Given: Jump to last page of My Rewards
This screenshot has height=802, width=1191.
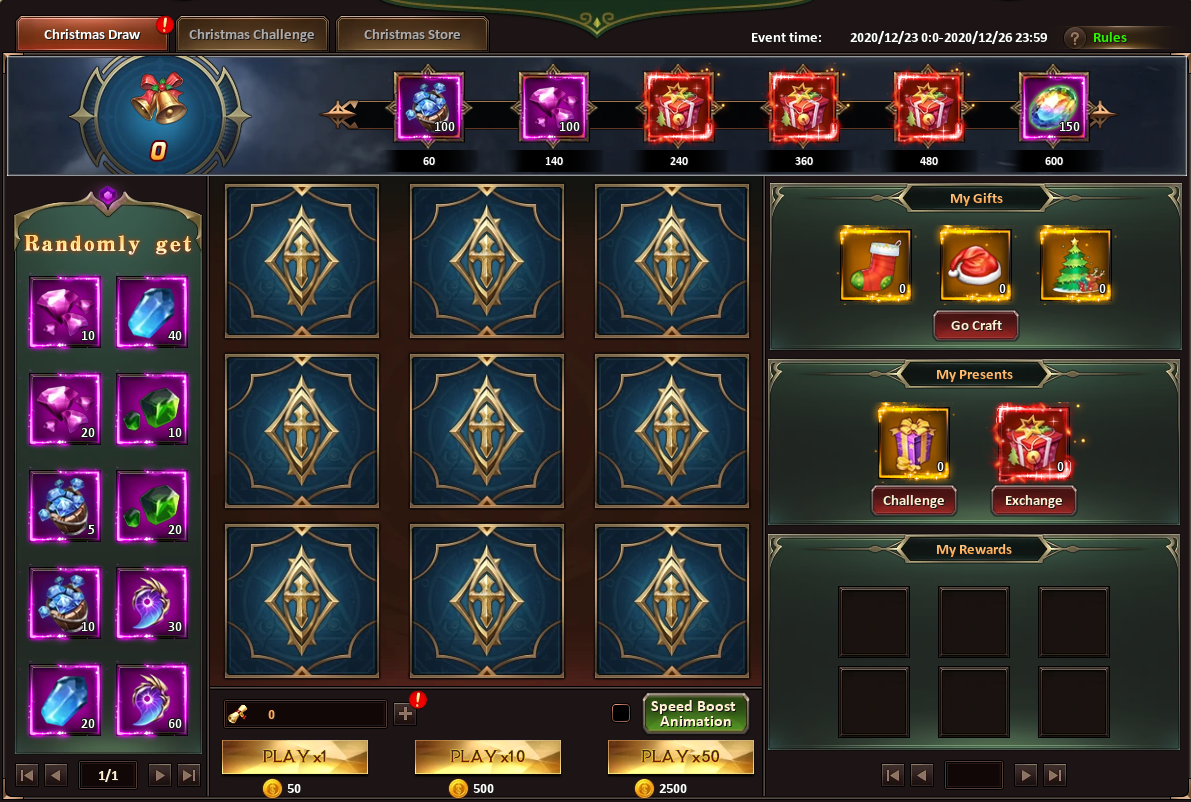Looking at the screenshot, I should tap(1055, 775).
